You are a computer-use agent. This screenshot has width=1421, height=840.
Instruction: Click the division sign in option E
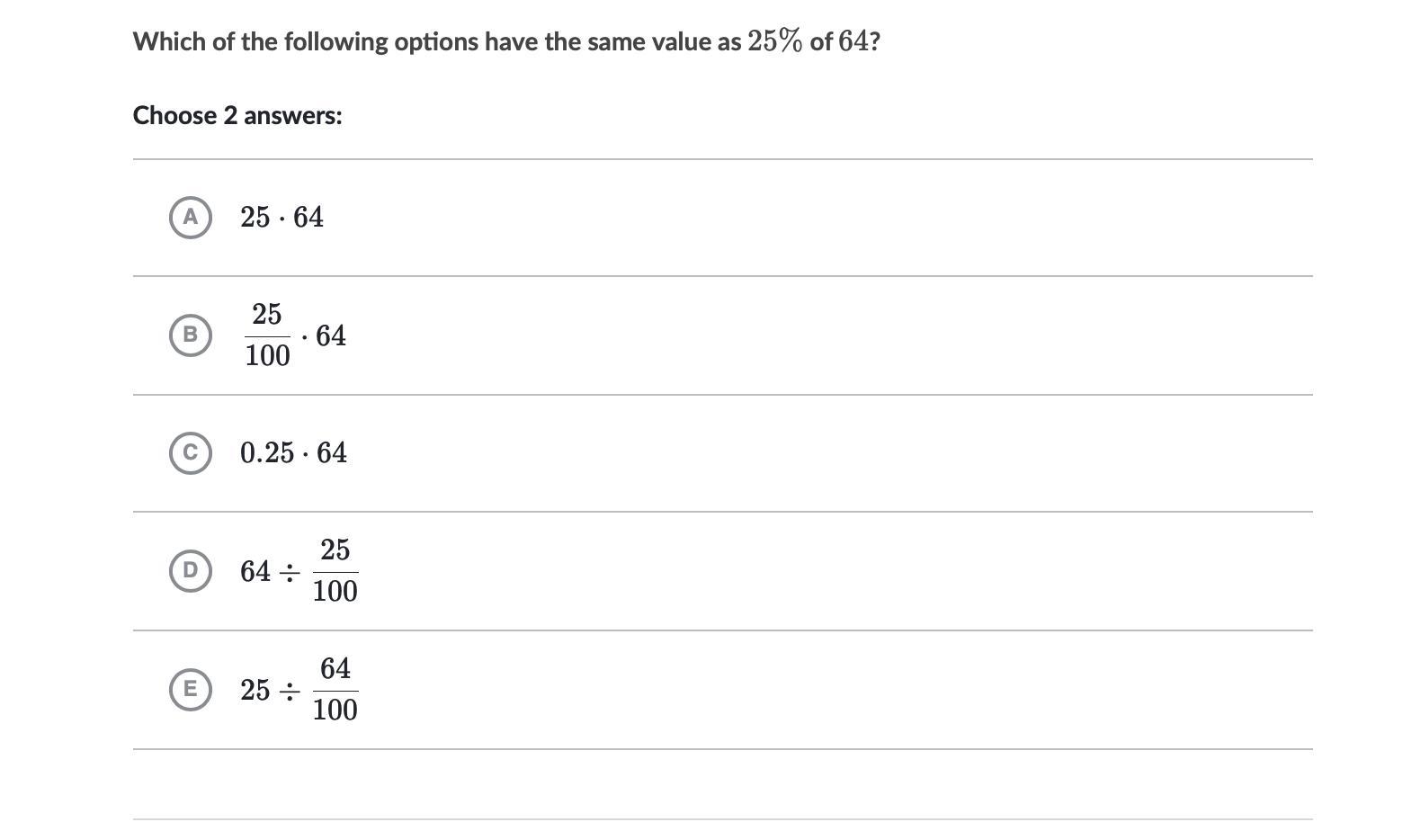click(289, 692)
